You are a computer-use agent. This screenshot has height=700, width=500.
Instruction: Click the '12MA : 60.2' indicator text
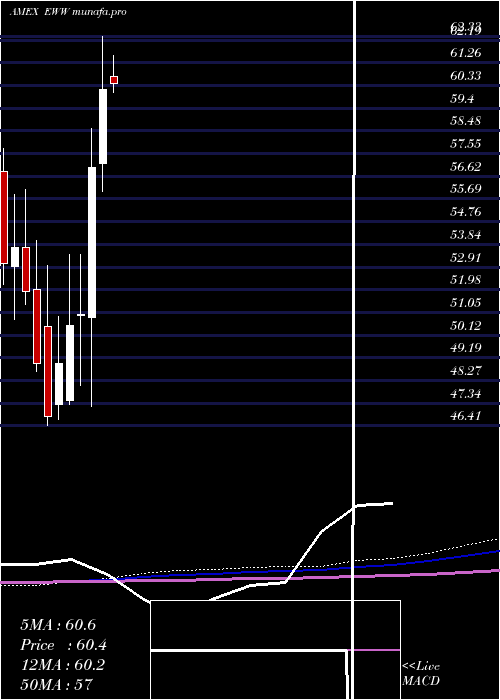click(x=63, y=665)
